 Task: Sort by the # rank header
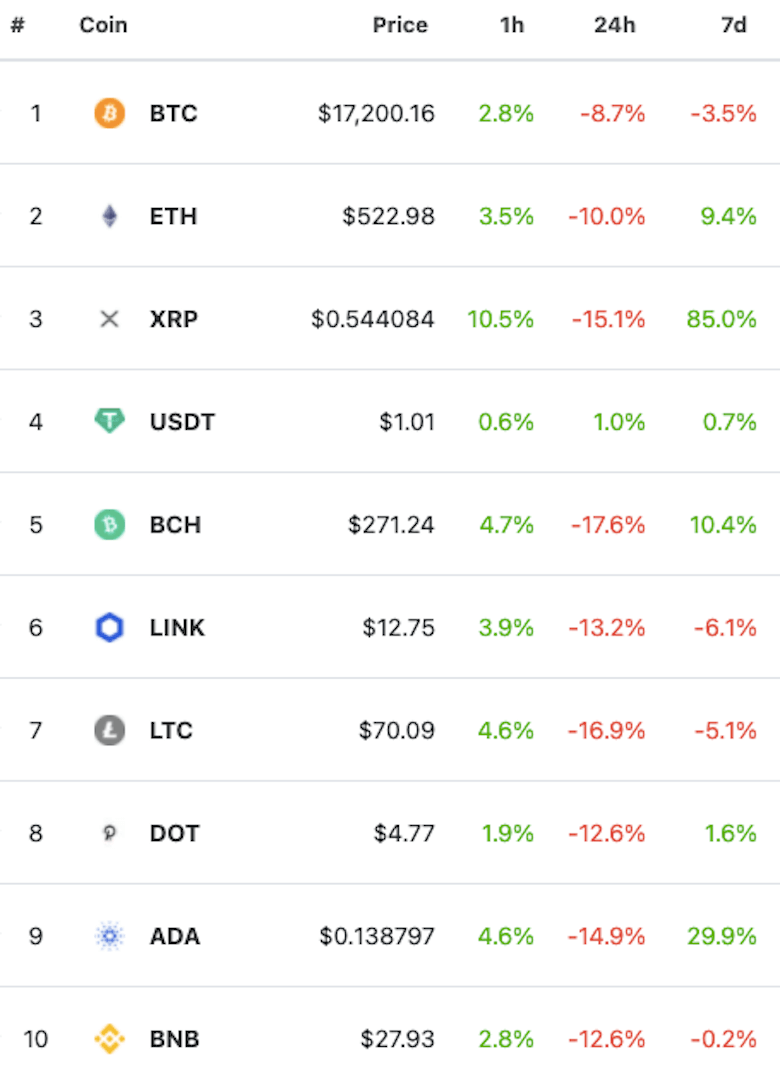[17, 25]
